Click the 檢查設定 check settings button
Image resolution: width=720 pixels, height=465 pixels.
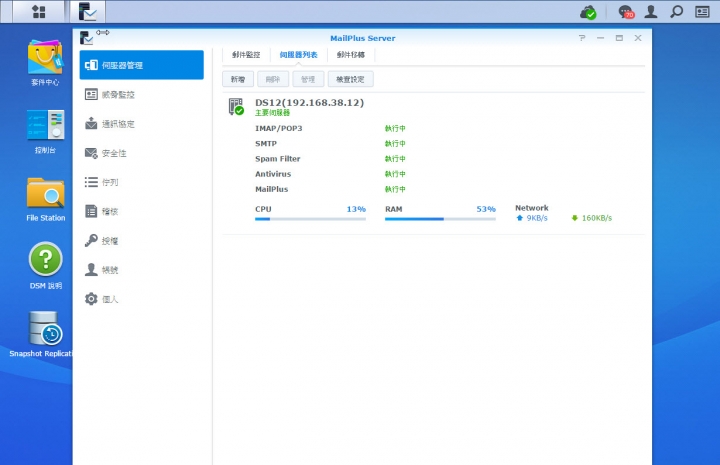(x=350, y=79)
